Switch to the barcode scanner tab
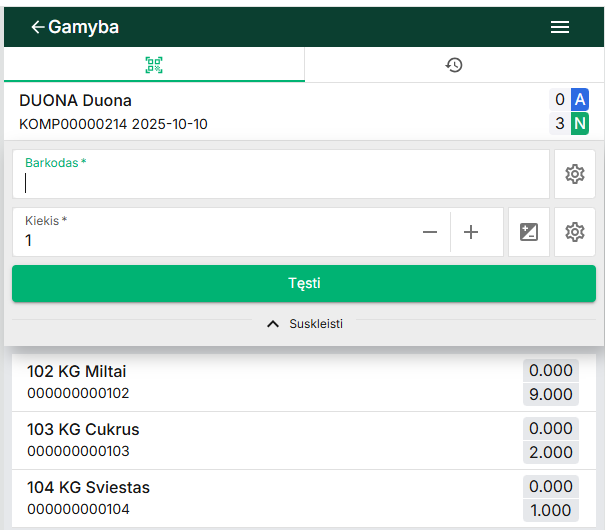This screenshot has width=605, height=530. click(x=154, y=65)
